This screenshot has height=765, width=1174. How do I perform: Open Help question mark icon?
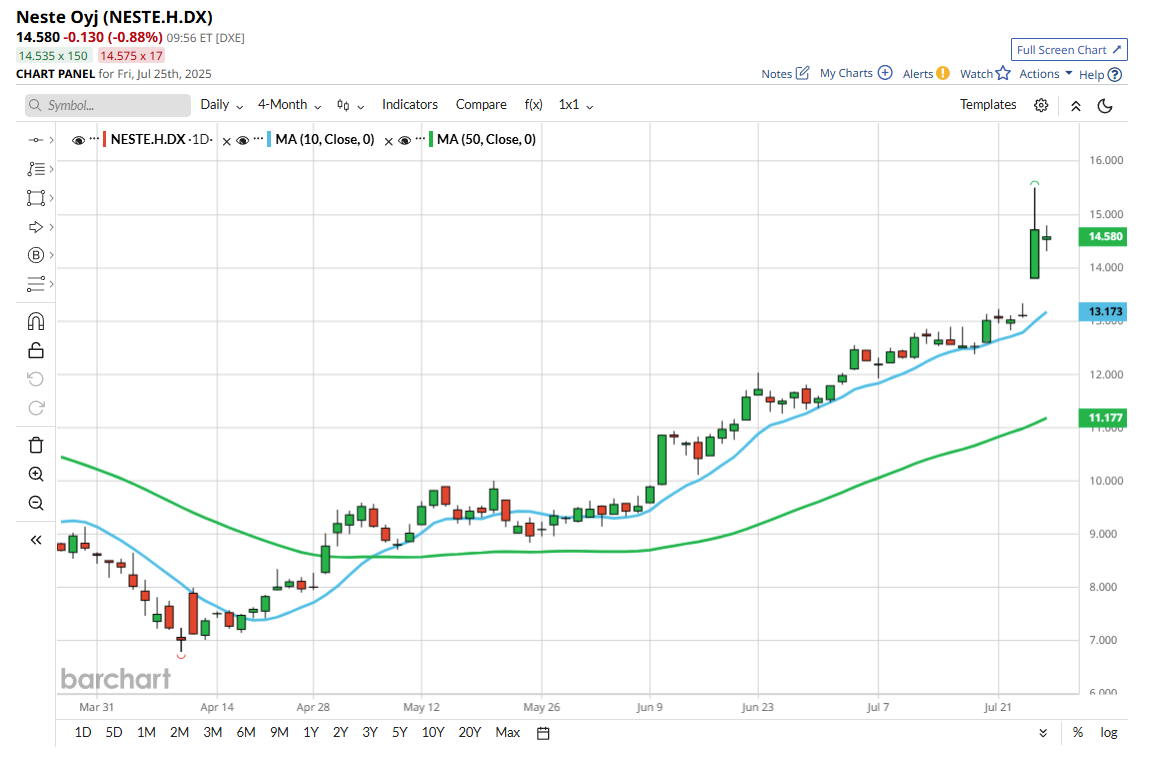click(1115, 74)
